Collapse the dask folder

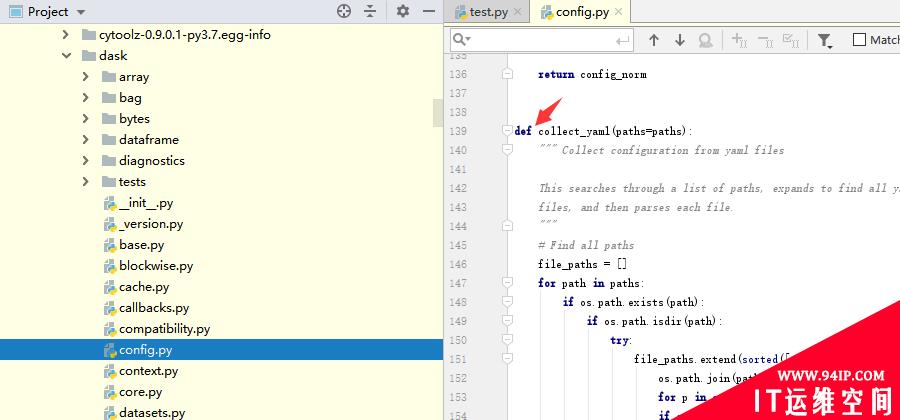tap(67, 56)
